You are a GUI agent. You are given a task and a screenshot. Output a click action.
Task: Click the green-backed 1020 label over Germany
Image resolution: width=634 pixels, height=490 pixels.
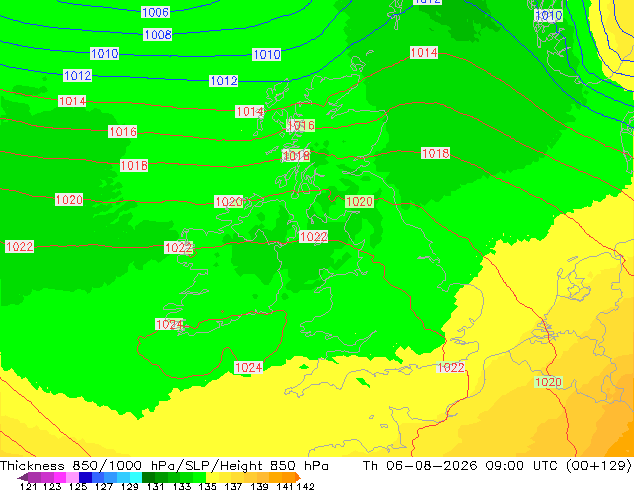[548, 382]
